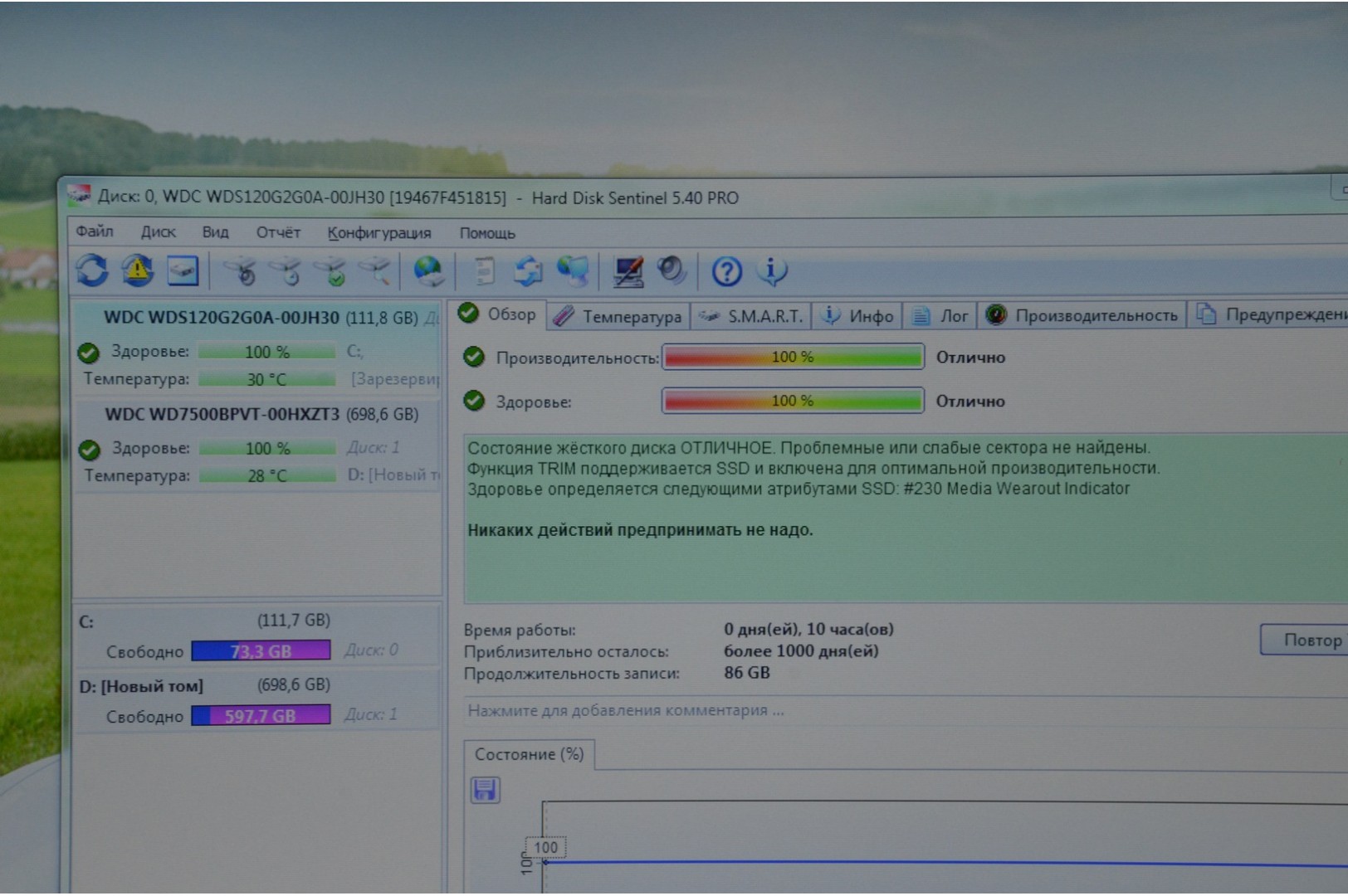The width and height of the screenshot is (1348, 896).
Task: Click the report document toolbar icon
Action: click(483, 271)
